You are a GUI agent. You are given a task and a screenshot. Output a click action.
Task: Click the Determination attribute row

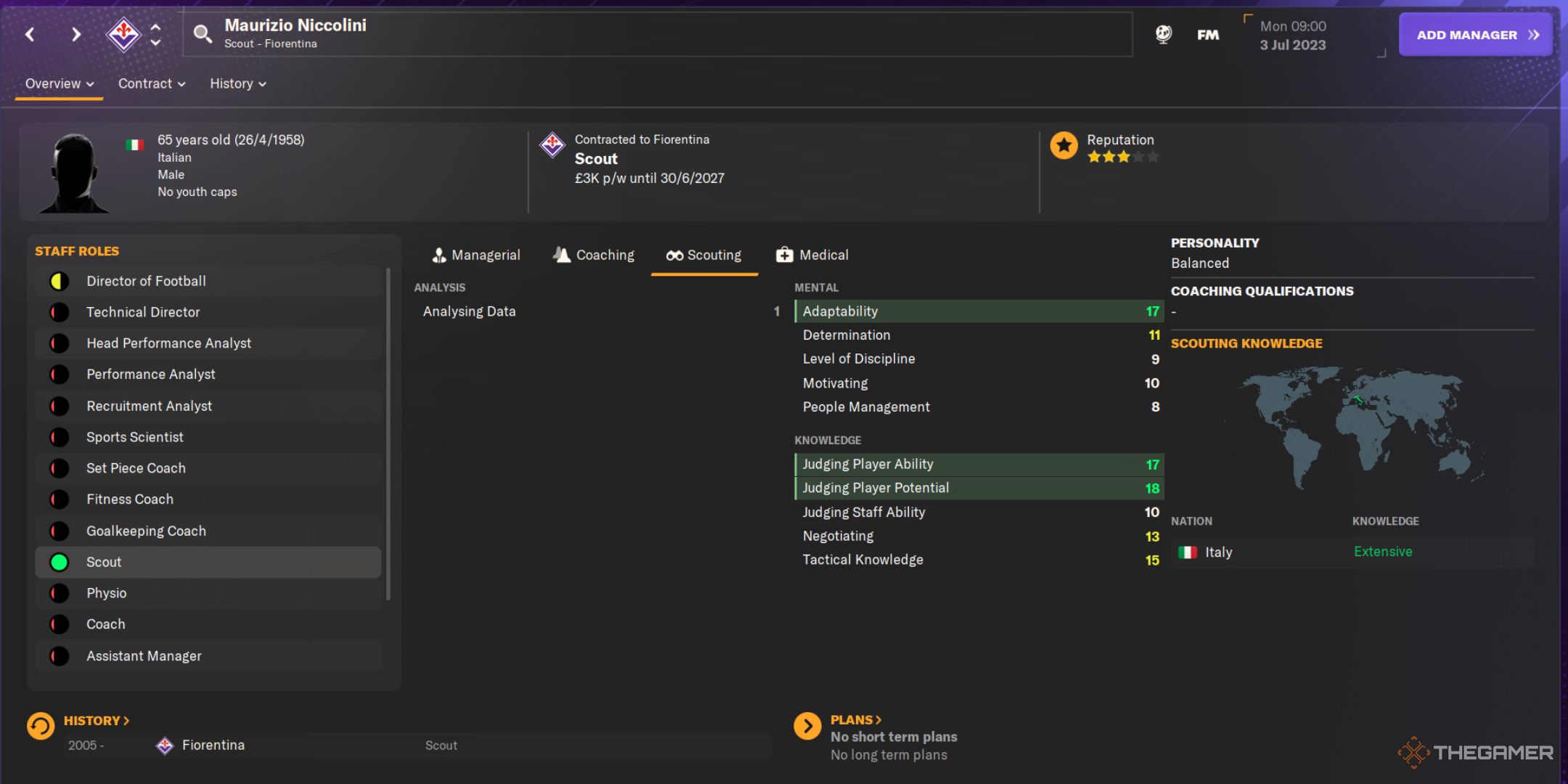[x=979, y=335]
